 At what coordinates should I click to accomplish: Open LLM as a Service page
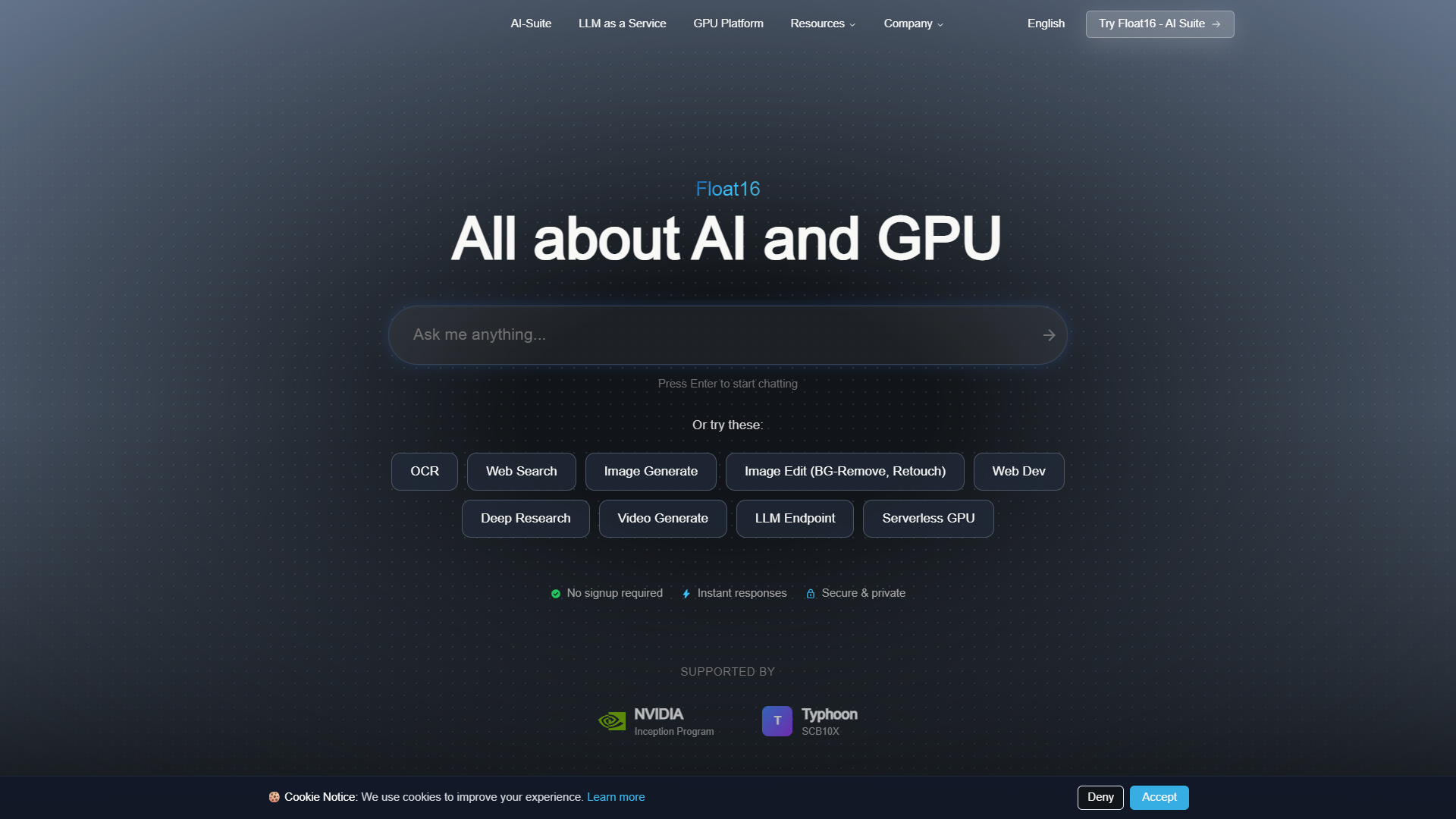click(x=622, y=24)
